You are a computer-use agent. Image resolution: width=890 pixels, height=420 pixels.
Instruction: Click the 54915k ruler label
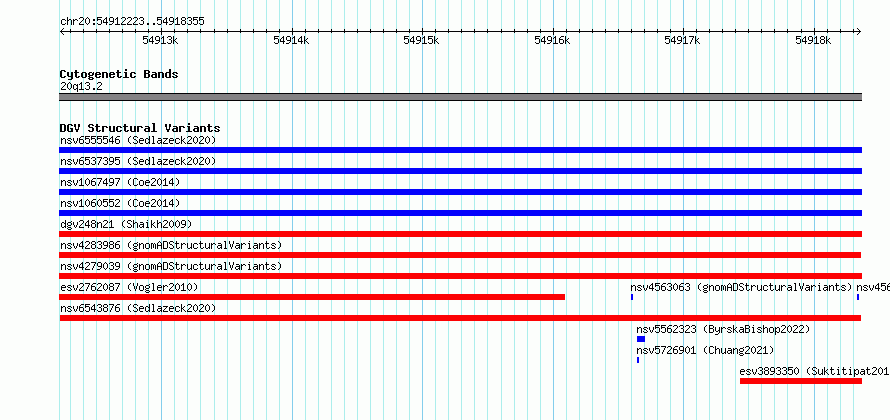click(421, 40)
